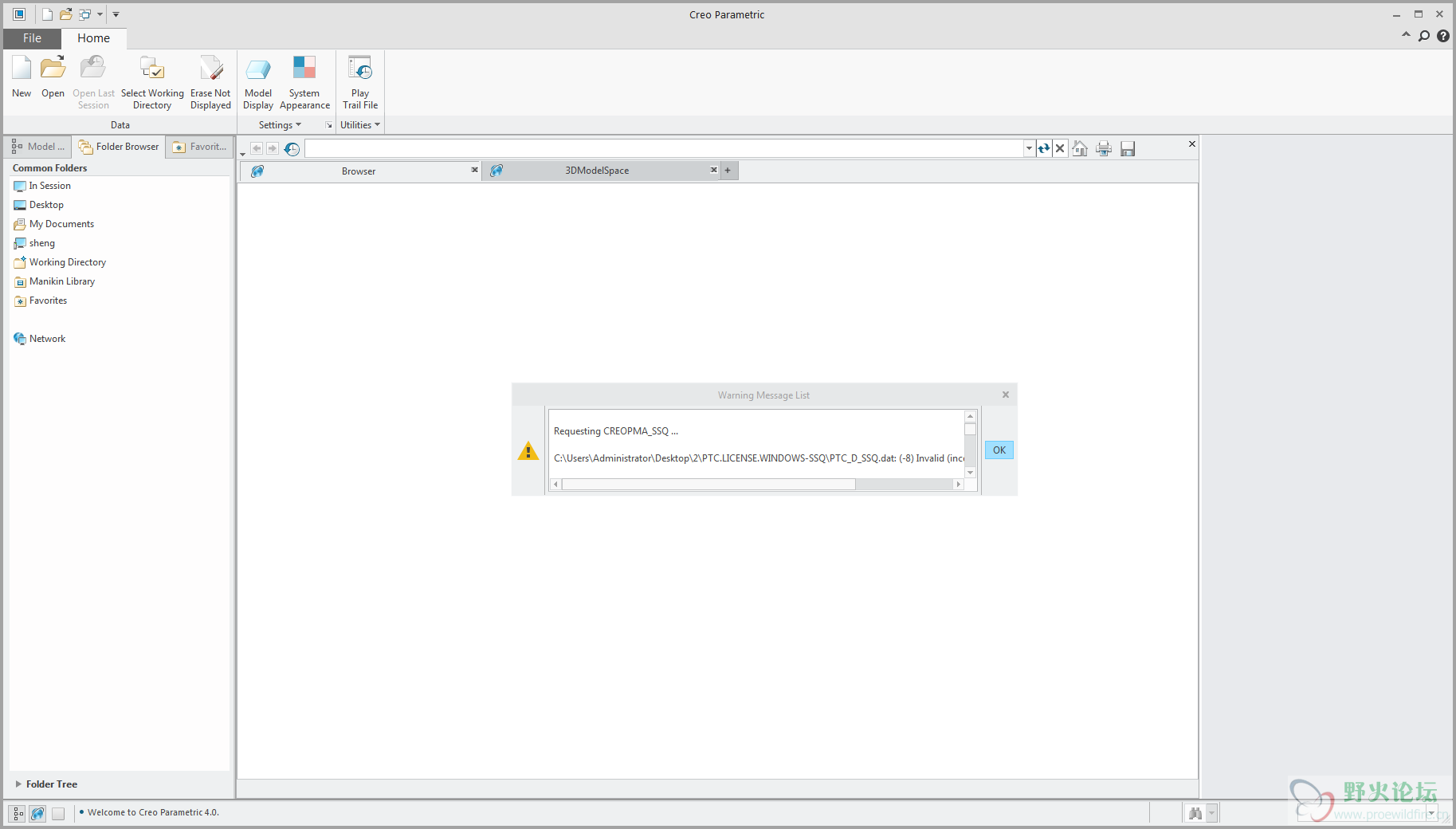Viewport: 1456px width, 829px height.
Task: Switch to the Folder Browser tab
Action: 119,147
